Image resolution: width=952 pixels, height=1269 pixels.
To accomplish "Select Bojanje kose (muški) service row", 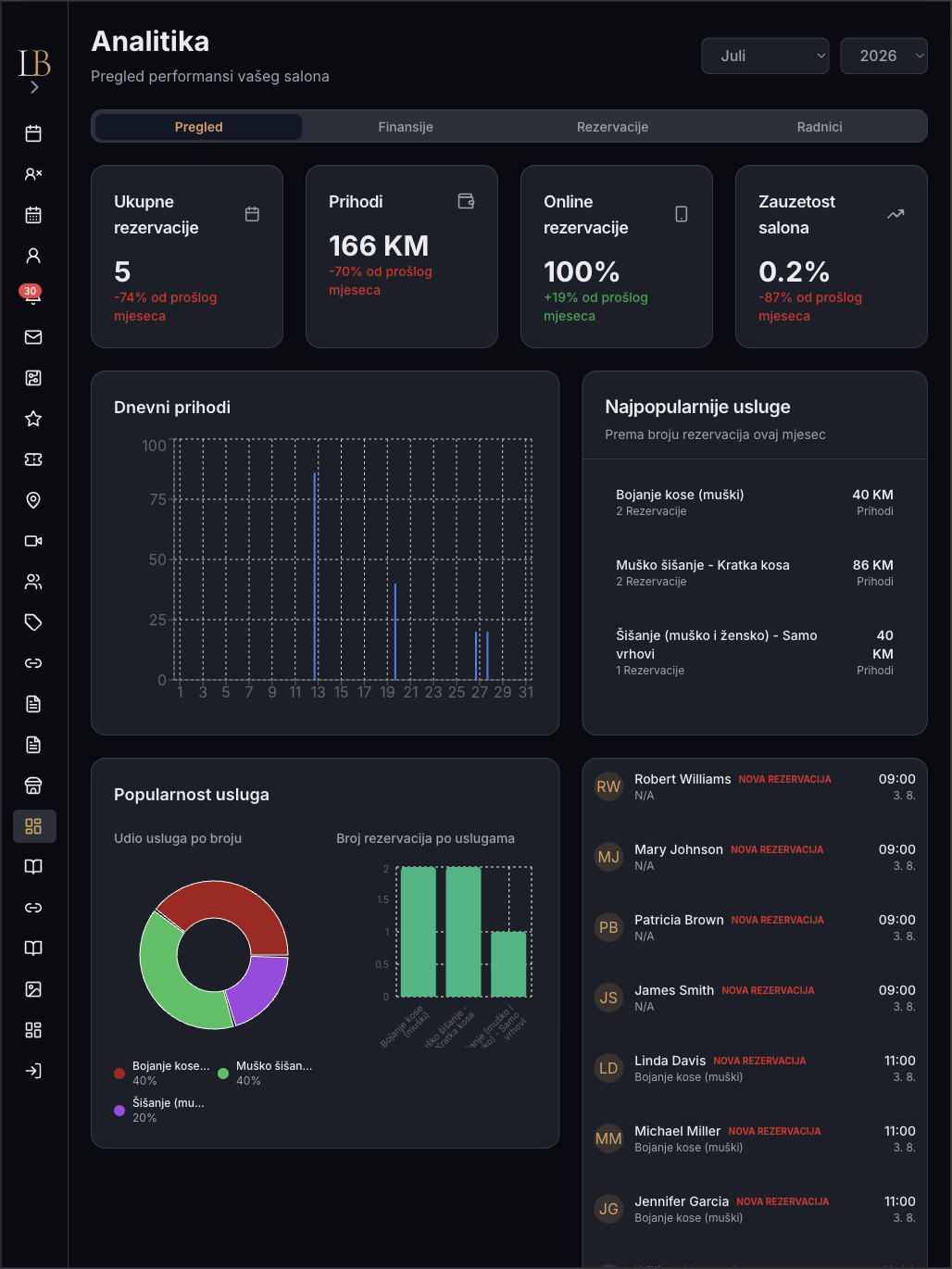I will [x=755, y=502].
